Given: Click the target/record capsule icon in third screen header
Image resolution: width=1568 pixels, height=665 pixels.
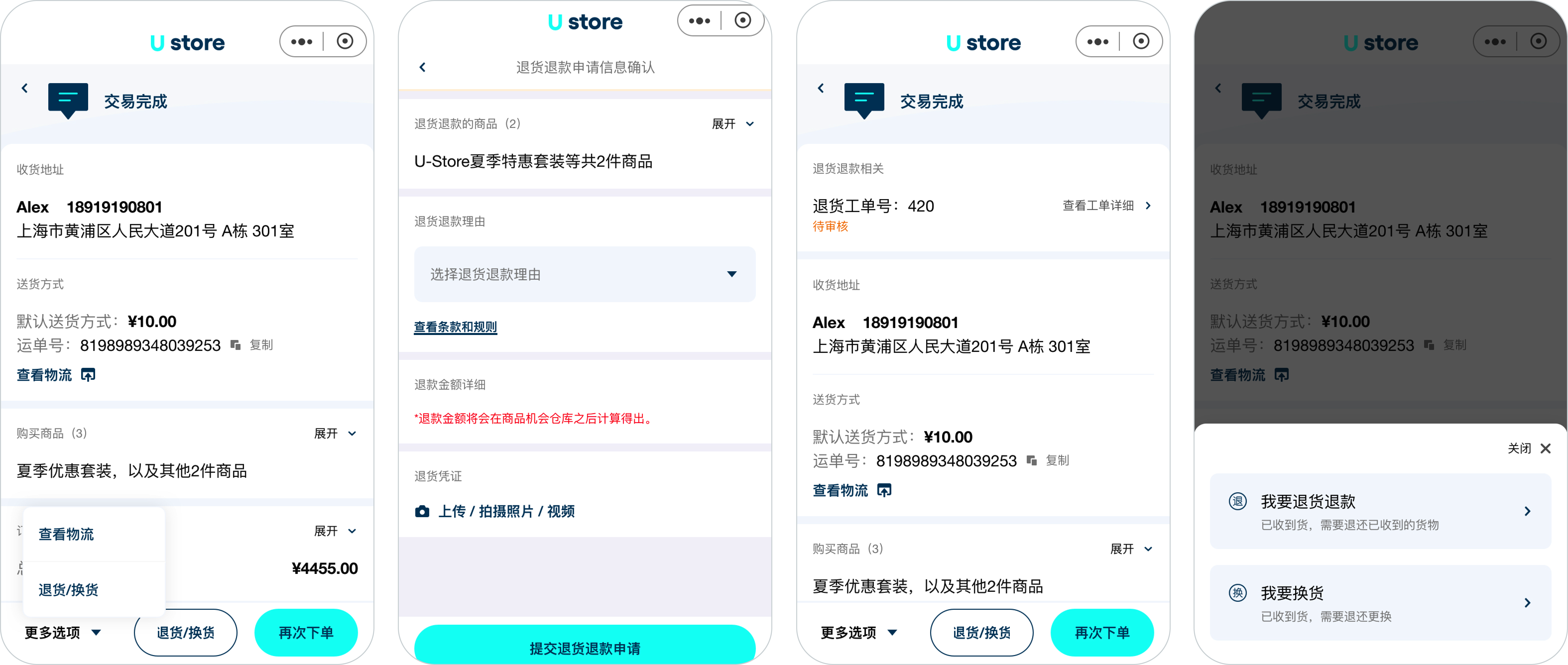Looking at the screenshot, I should click(x=1141, y=41).
